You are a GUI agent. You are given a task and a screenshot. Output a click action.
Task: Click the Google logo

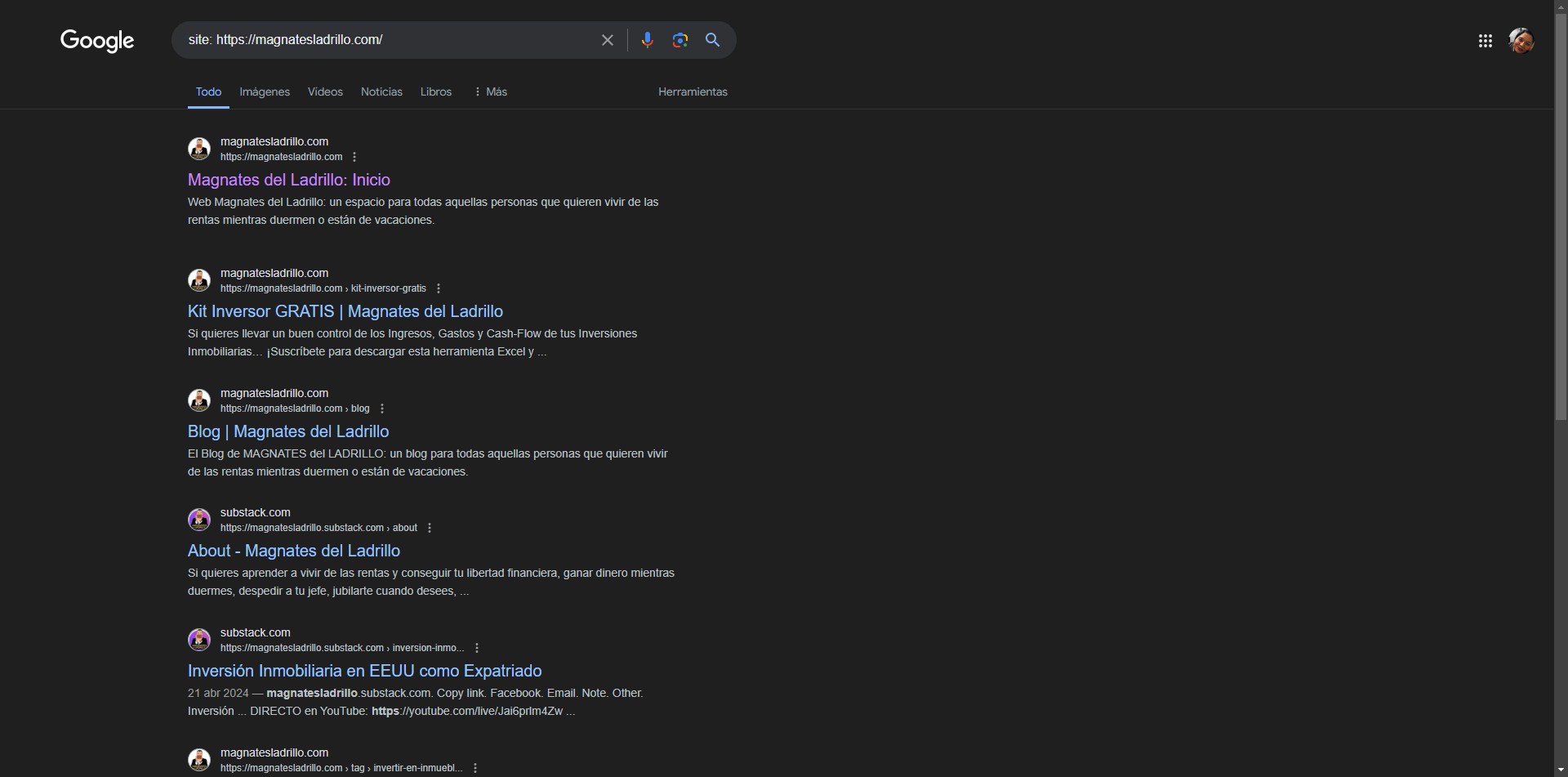click(x=97, y=40)
